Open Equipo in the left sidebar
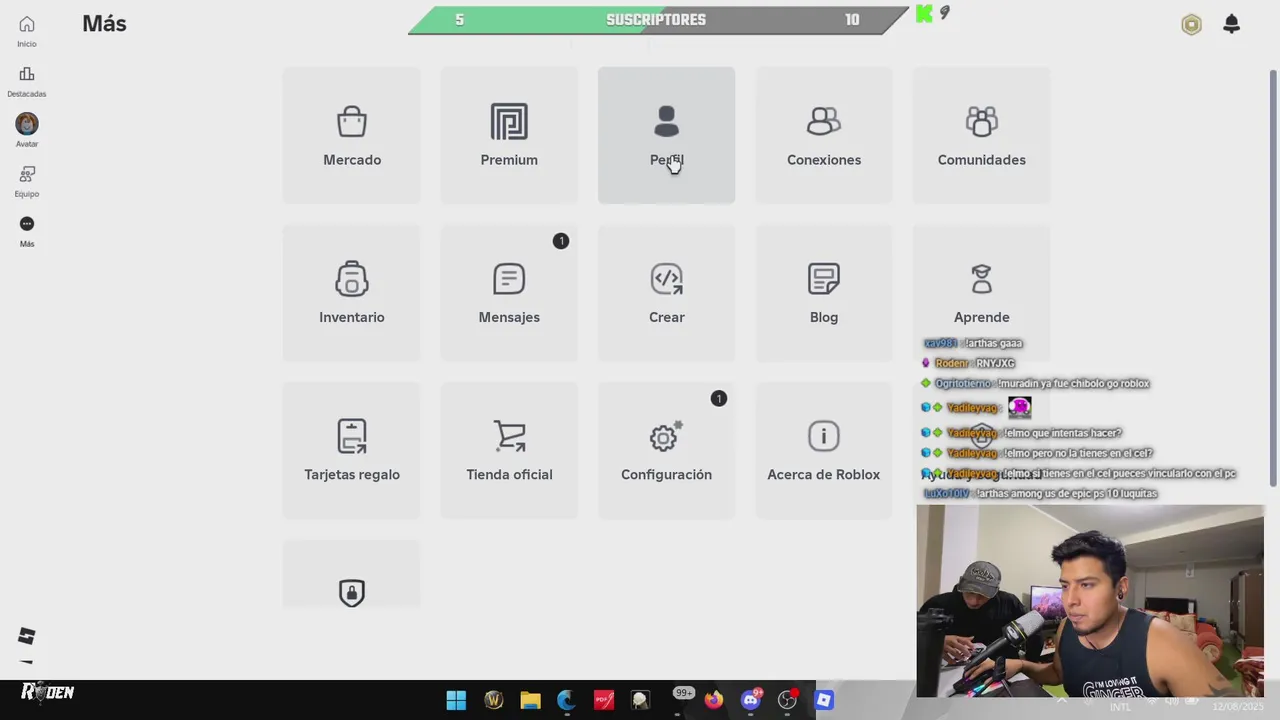Image resolution: width=1280 pixels, height=720 pixels. 27,181
